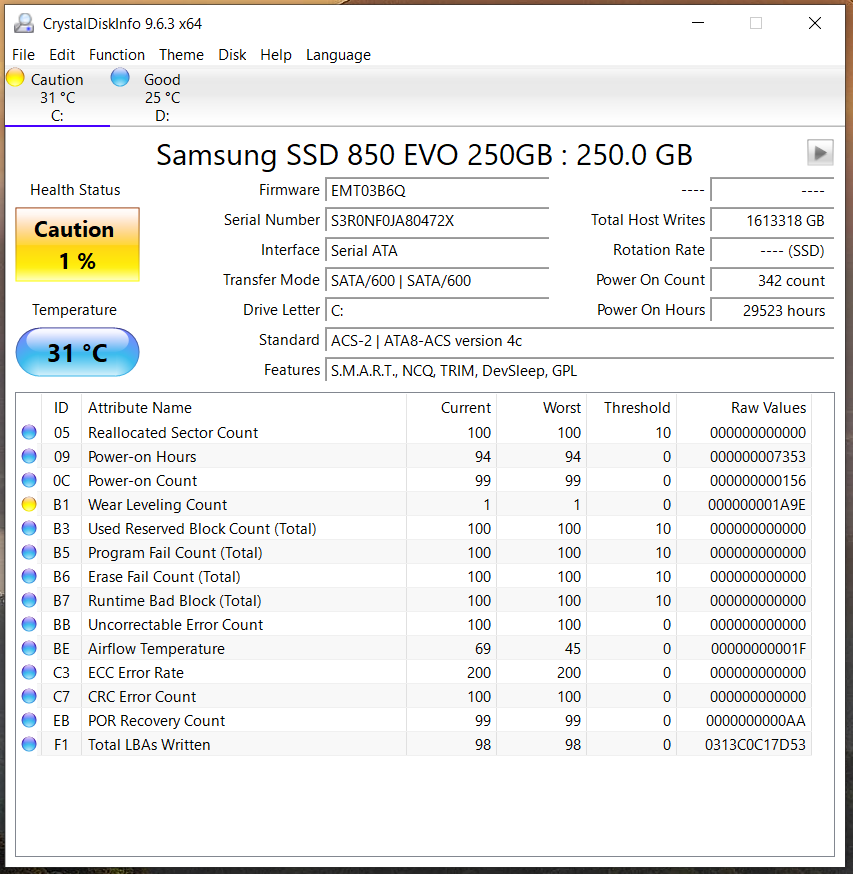Click blue status dot for Total LBAs Written
This screenshot has width=853, height=874.
(29, 745)
